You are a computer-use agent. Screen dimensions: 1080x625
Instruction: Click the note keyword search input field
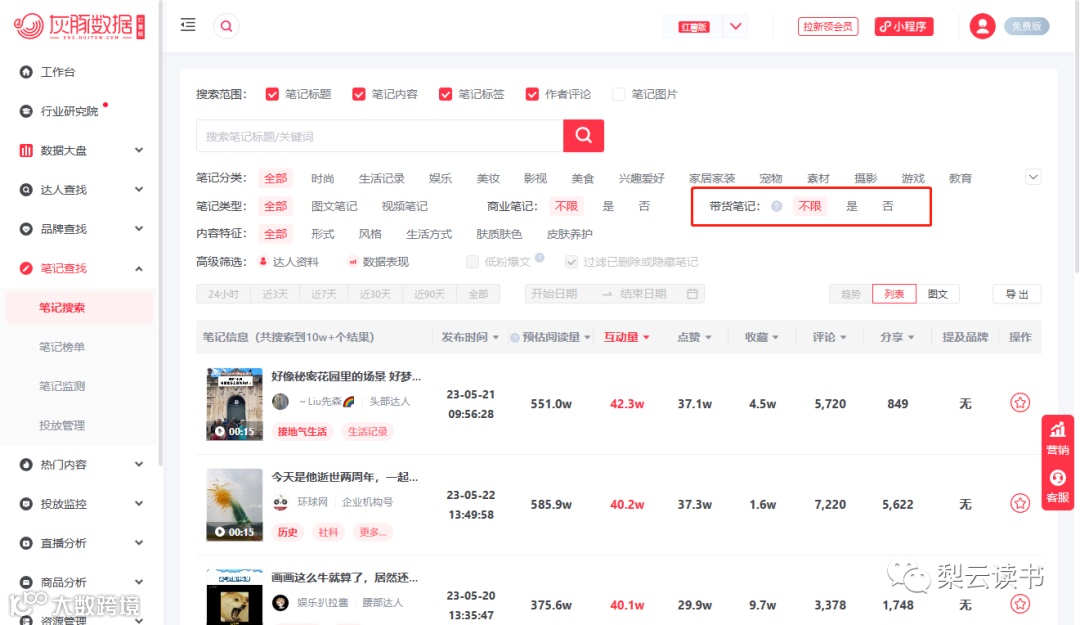tap(380, 136)
